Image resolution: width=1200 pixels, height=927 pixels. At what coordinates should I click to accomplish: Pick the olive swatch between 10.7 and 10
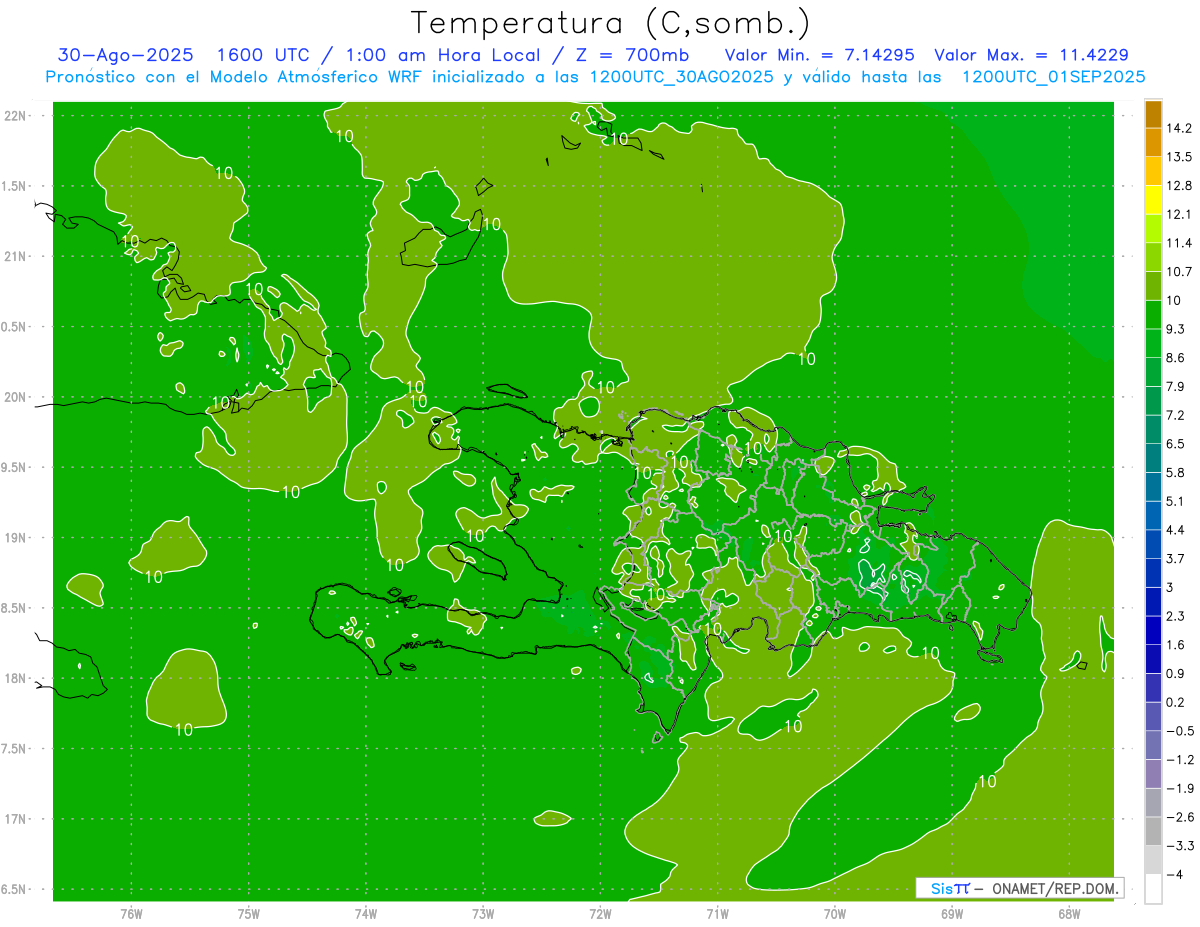pyautogui.click(x=1153, y=286)
